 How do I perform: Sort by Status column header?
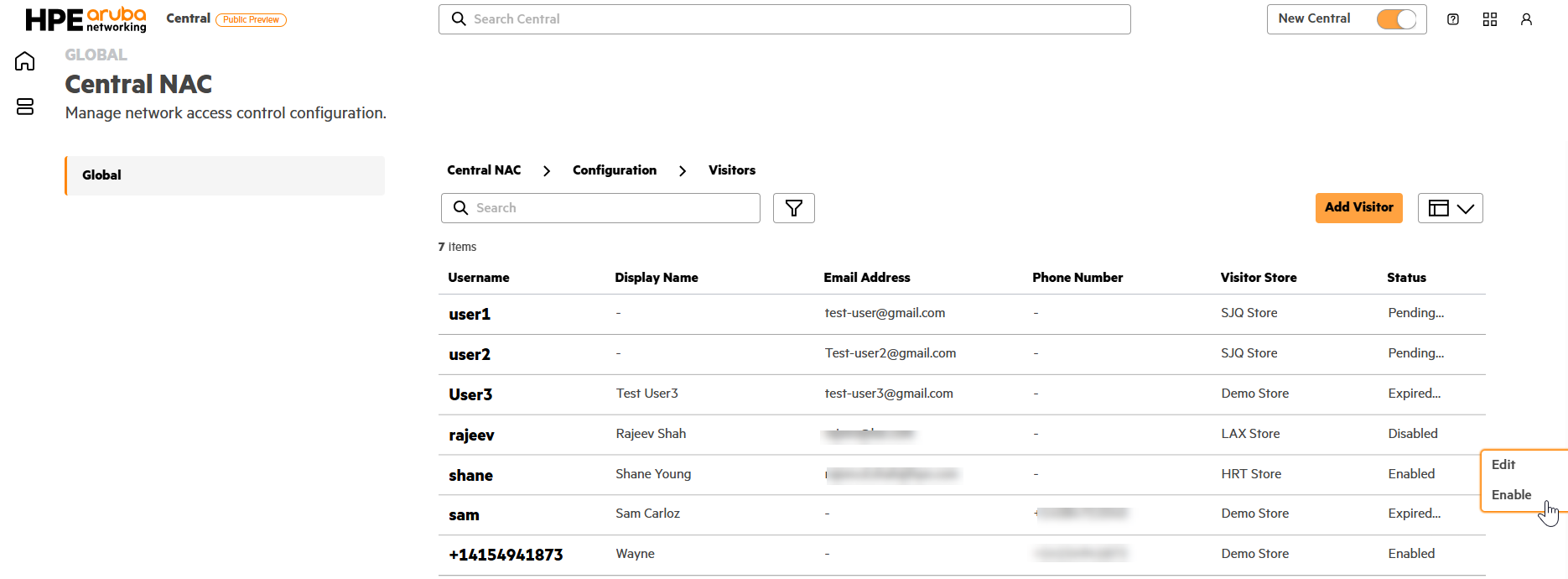1406,278
